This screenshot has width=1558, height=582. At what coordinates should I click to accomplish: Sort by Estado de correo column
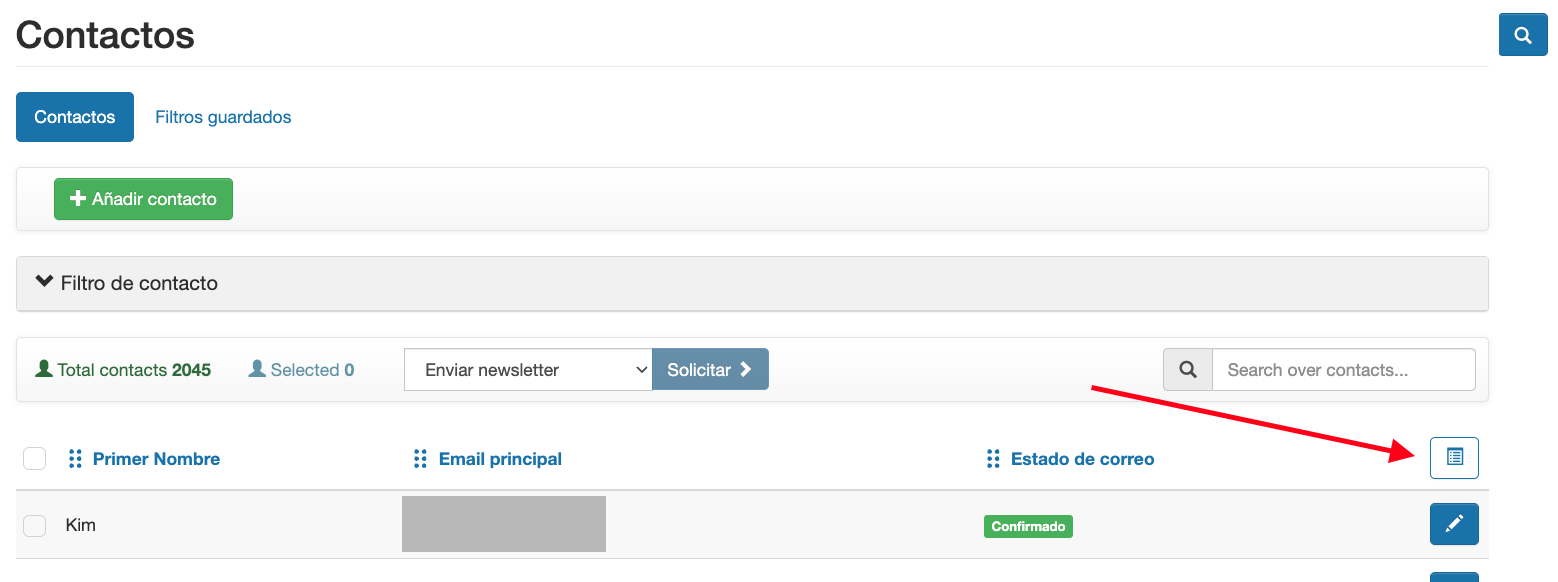pos(1082,459)
